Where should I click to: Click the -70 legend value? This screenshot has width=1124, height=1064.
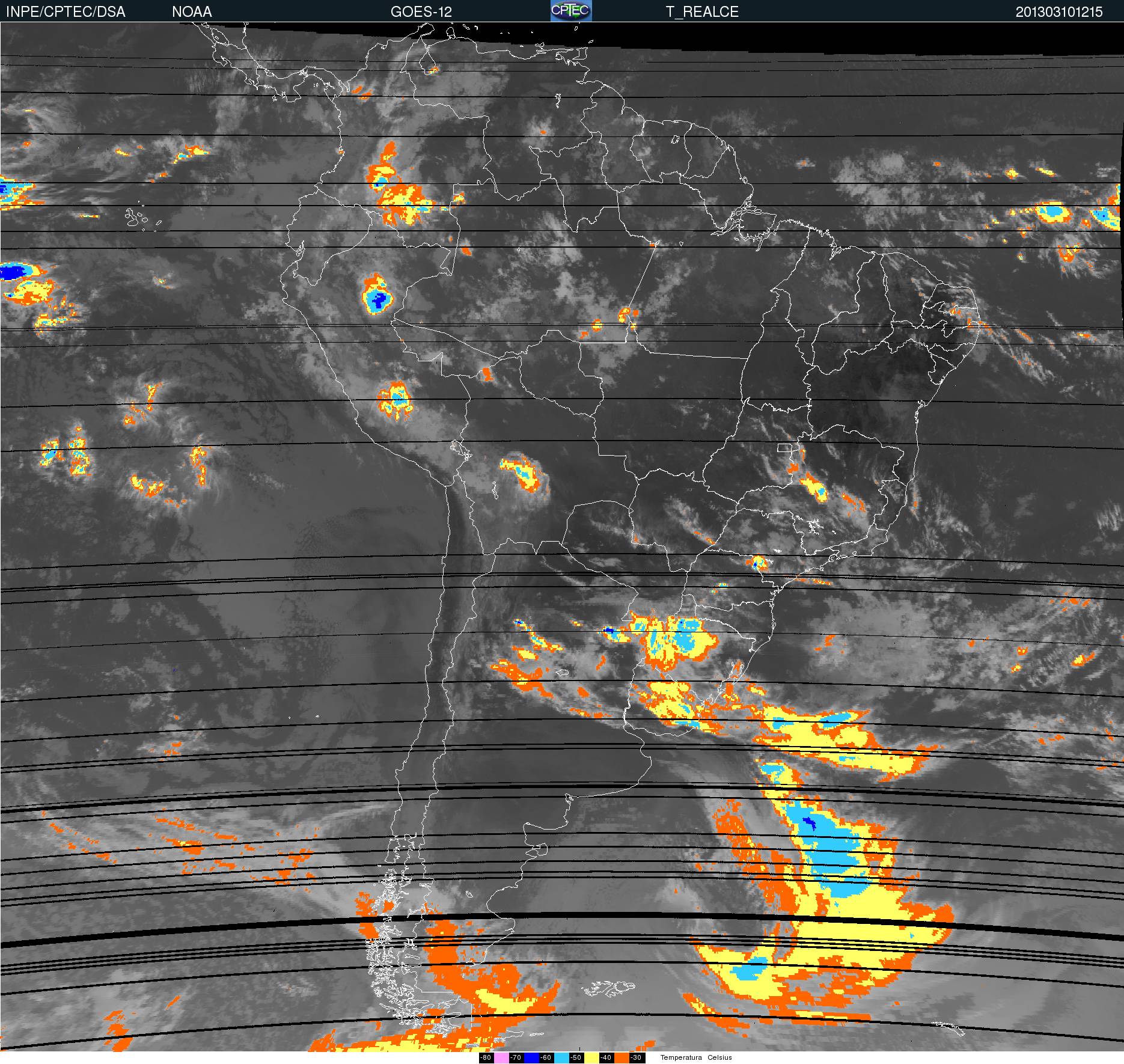[516, 1058]
